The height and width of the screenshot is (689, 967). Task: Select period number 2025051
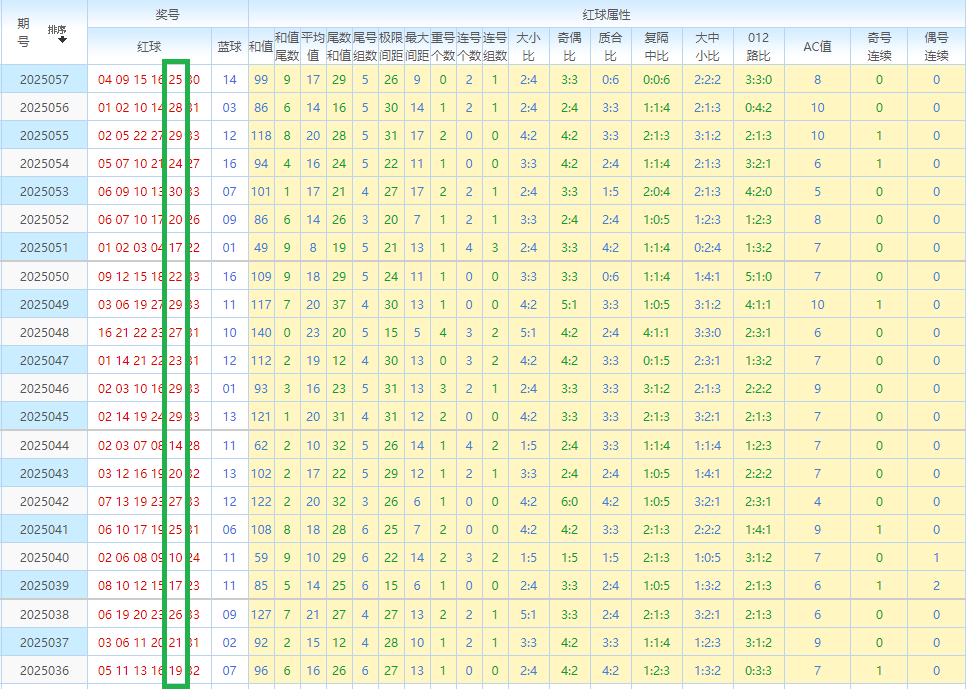(x=44, y=247)
